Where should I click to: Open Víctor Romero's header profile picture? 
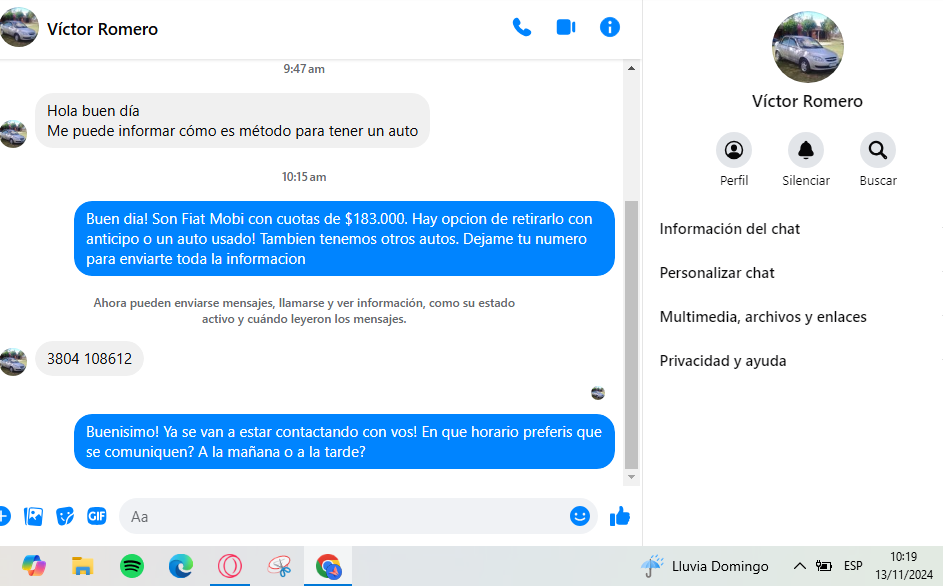pyautogui.click(x=19, y=27)
